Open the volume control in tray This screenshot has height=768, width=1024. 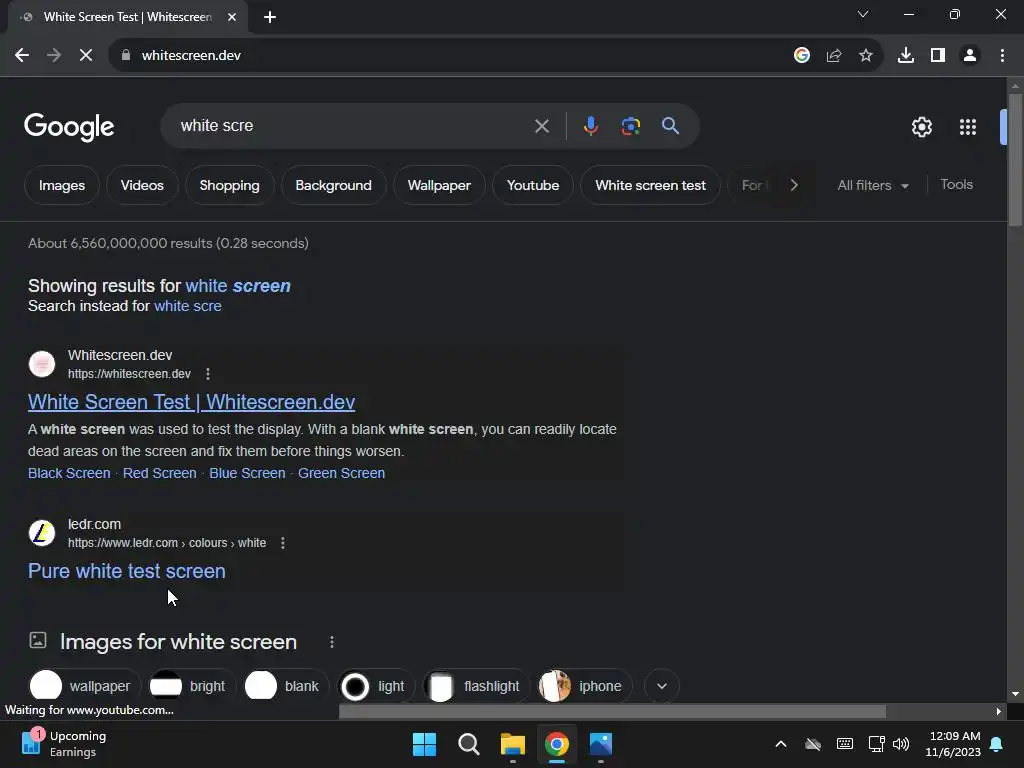click(901, 744)
